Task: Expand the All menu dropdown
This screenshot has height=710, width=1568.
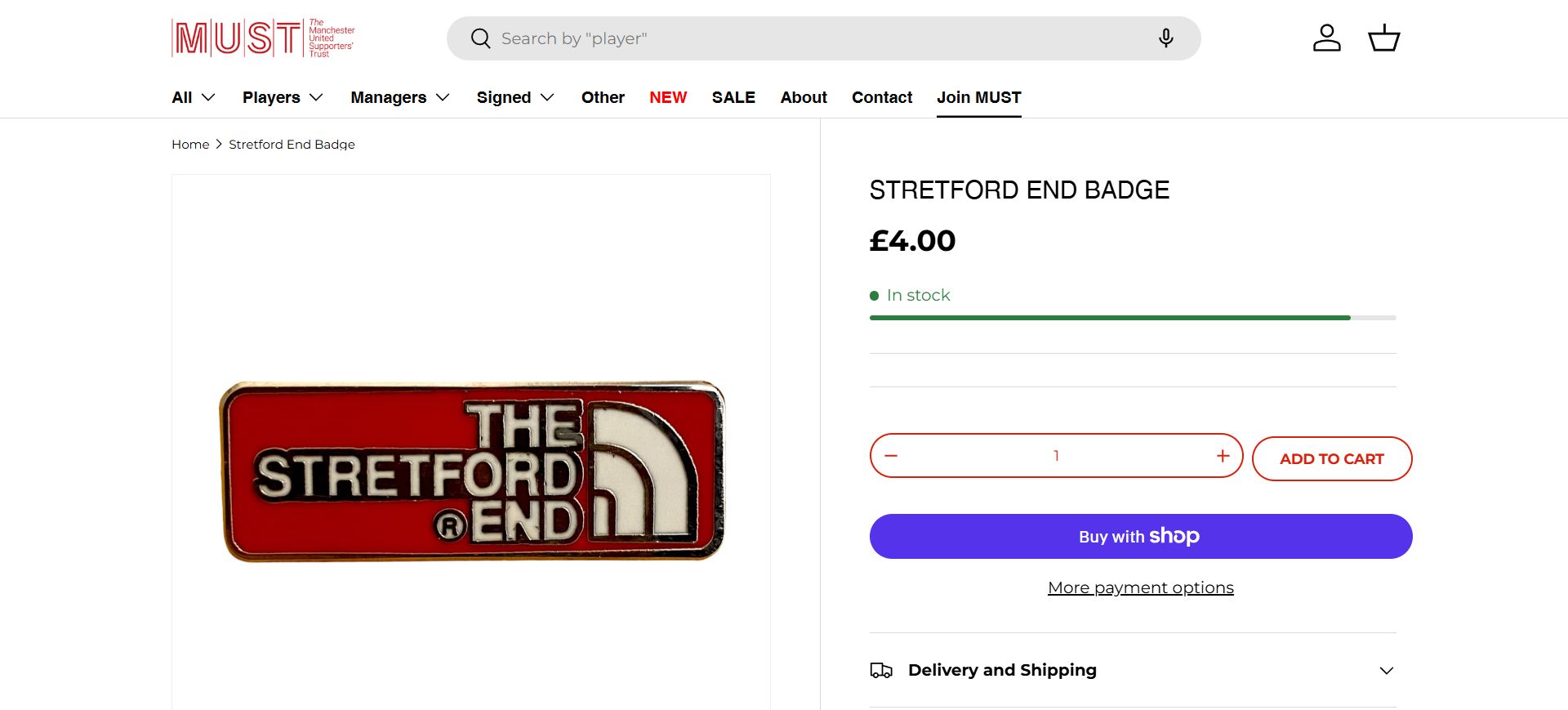Action: click(194, 97)
